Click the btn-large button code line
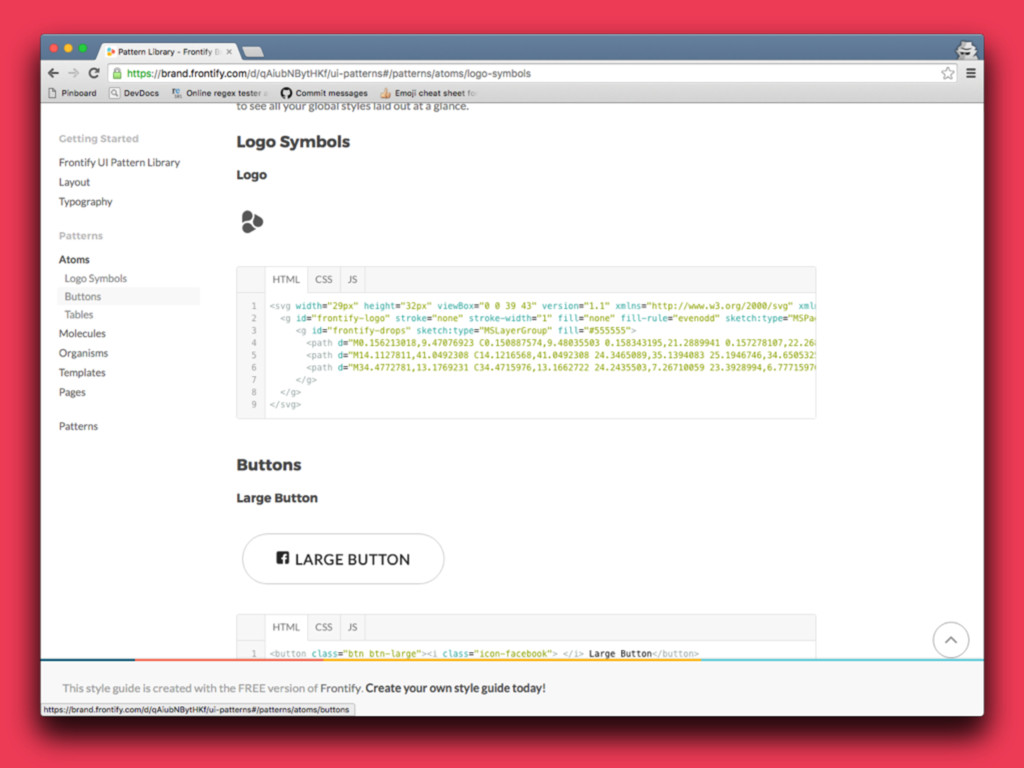The image size is (1024, 768). [x=484, y=653]
